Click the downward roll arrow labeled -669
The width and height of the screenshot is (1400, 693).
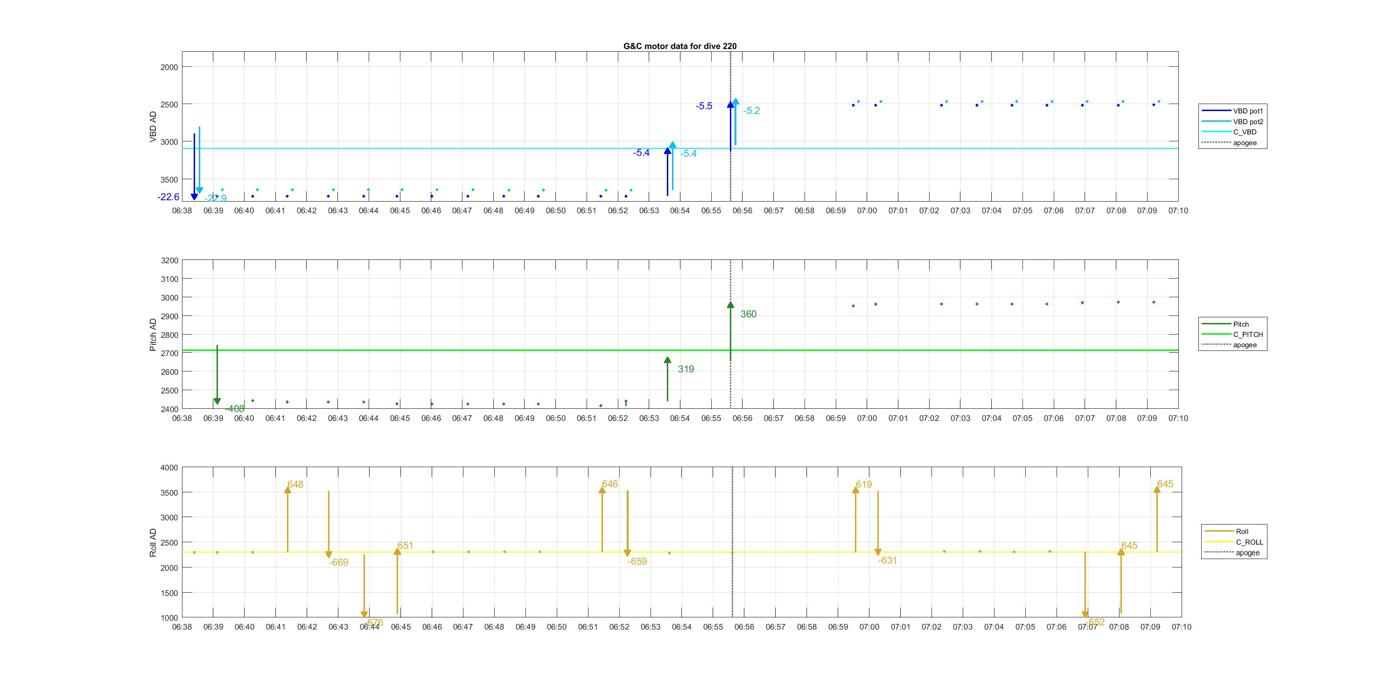pos(328,525)
